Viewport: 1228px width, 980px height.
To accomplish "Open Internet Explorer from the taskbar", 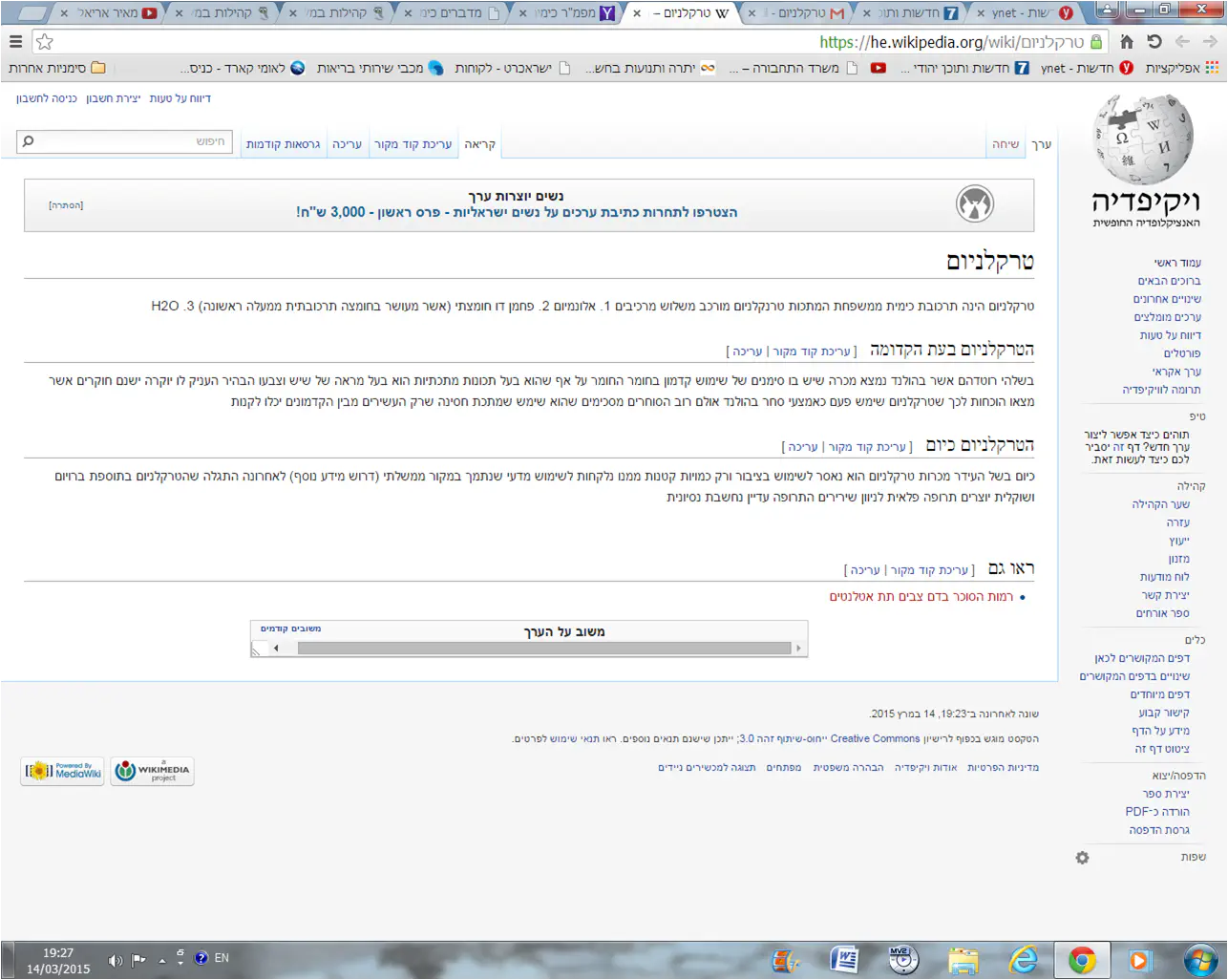I will pos(1023,959).
